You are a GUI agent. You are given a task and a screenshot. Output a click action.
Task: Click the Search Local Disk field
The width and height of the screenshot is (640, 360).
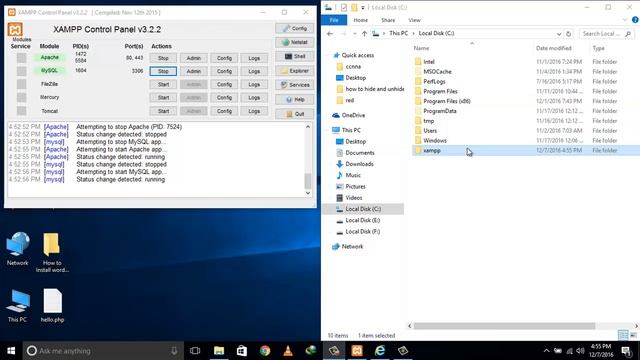606,33
